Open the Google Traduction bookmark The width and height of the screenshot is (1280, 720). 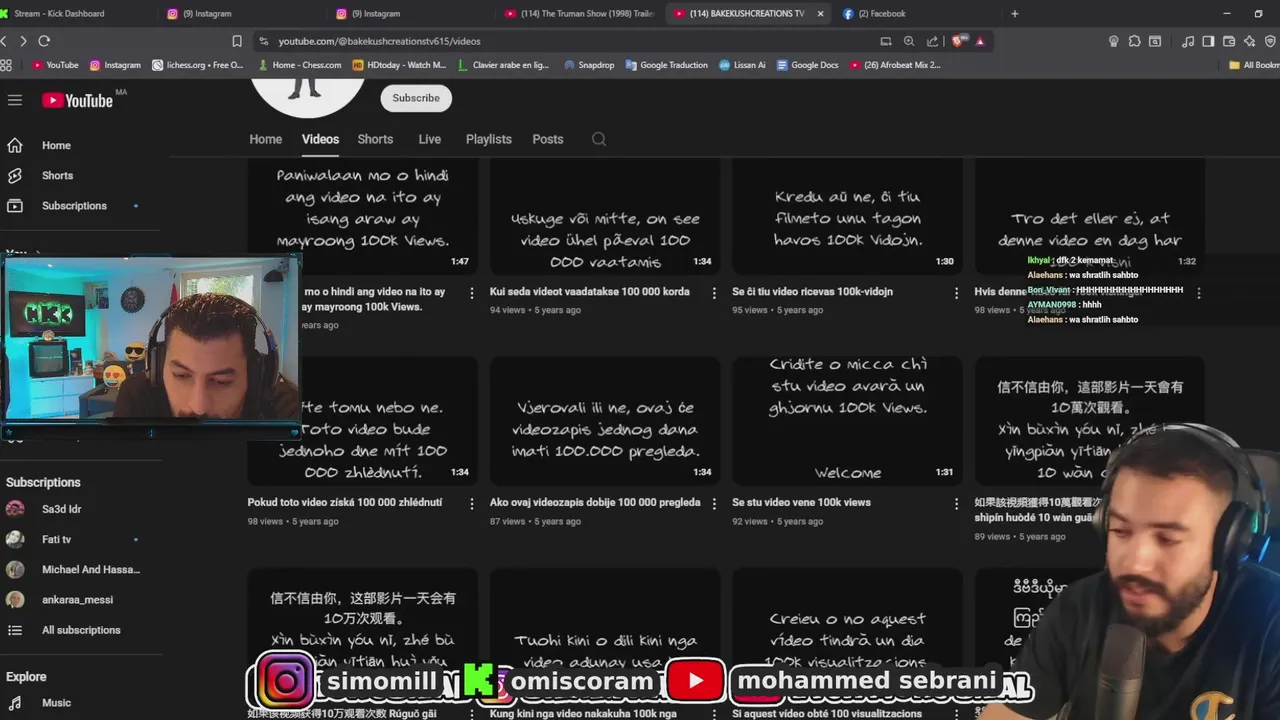click(x=666, y=65)
